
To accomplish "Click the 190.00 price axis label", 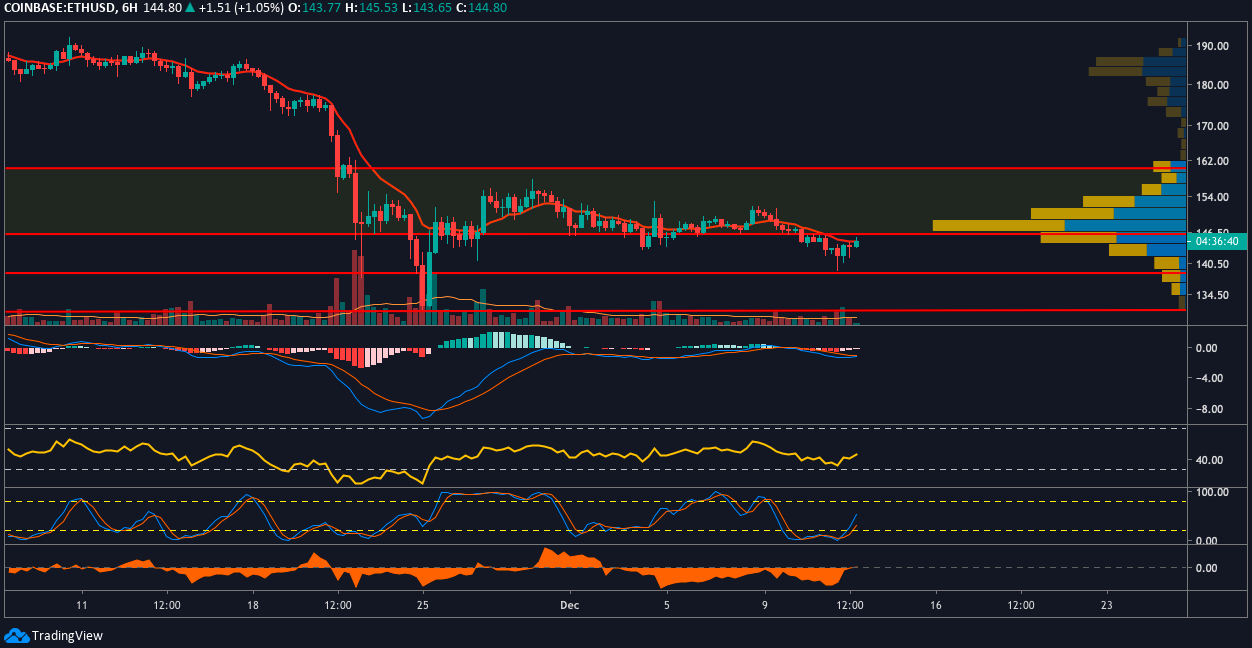I will (x=1213, y=46).
